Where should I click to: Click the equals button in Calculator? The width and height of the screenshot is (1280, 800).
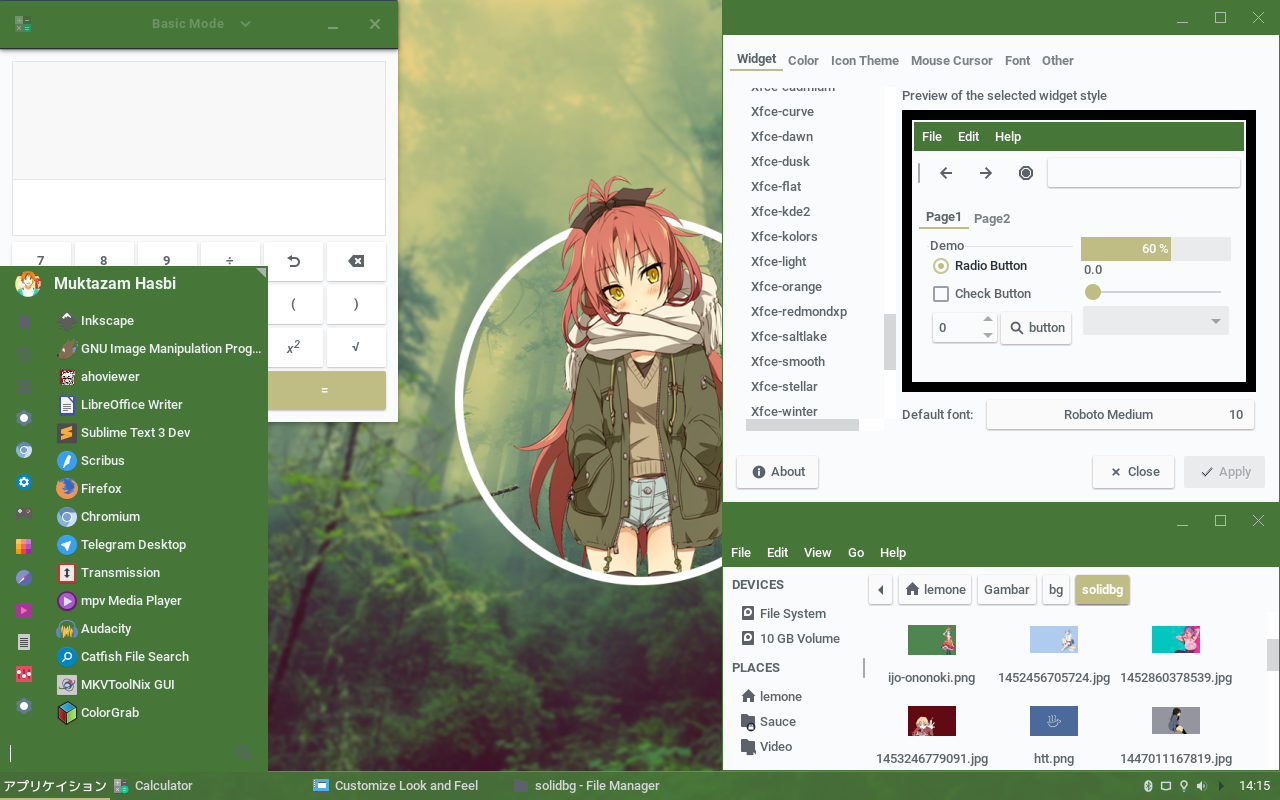(324, 390)
